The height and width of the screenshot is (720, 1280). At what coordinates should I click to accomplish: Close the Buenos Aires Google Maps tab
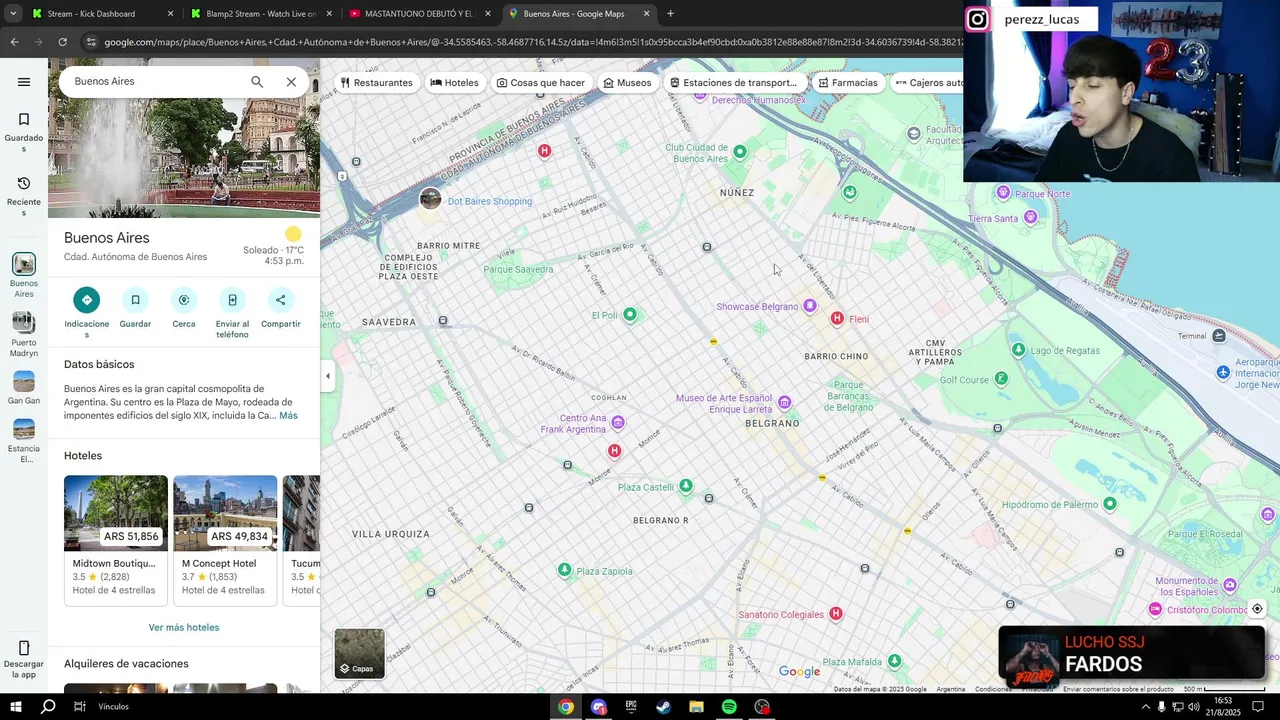tap(646, 14)
